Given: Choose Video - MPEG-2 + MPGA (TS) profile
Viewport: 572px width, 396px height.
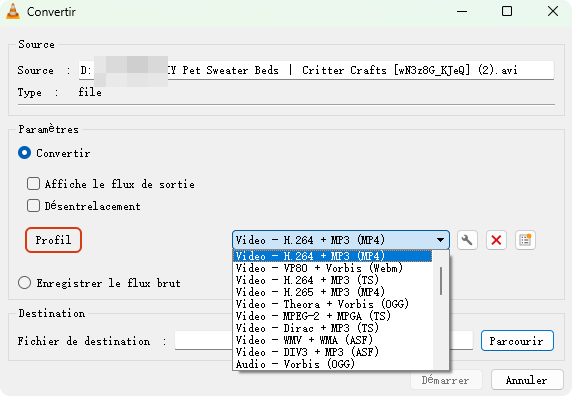Looking at the screenshot, I should (x=332, y=316).
